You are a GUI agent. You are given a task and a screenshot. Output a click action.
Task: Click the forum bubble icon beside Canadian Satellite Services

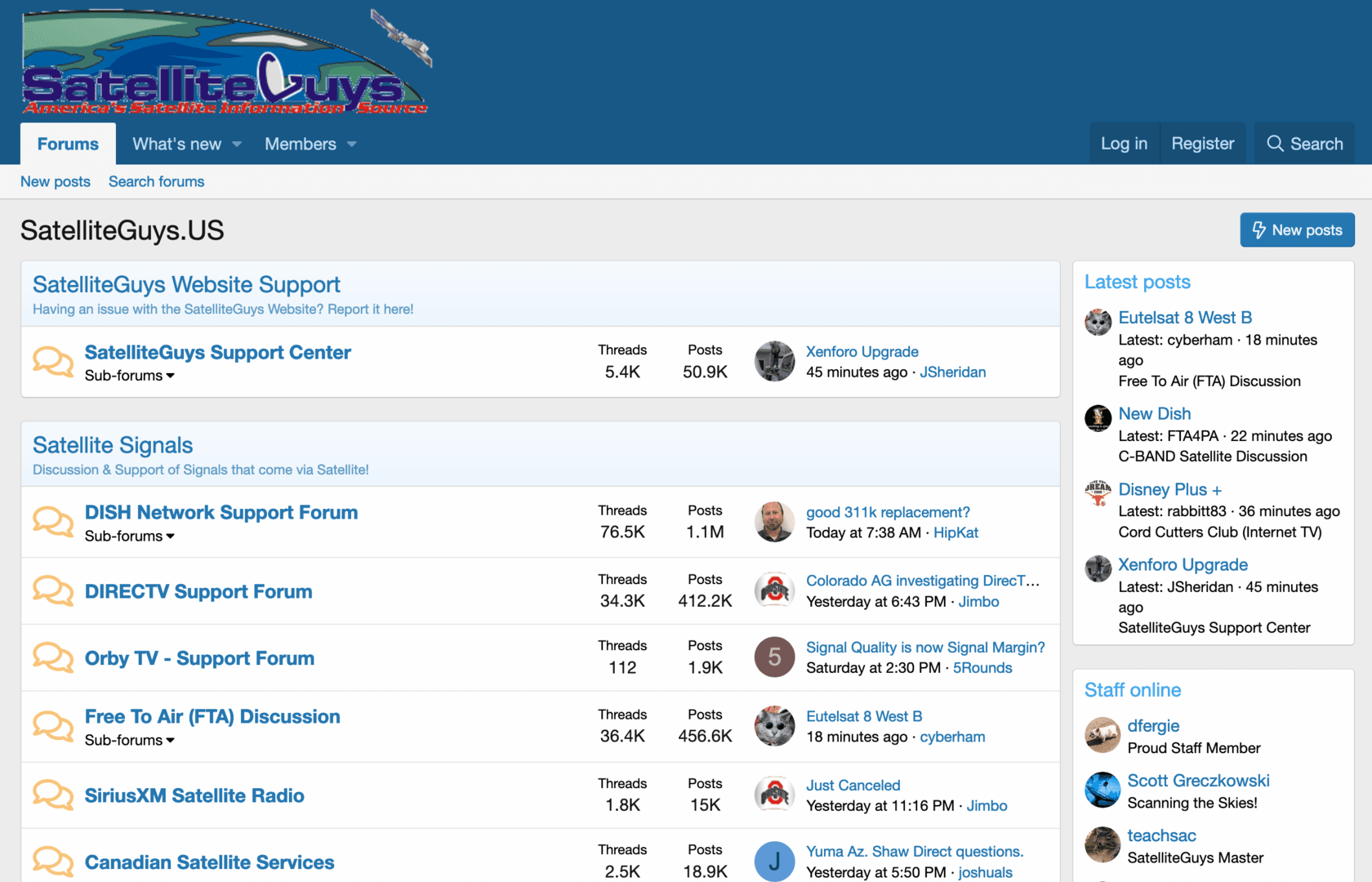tap(53, 862)
